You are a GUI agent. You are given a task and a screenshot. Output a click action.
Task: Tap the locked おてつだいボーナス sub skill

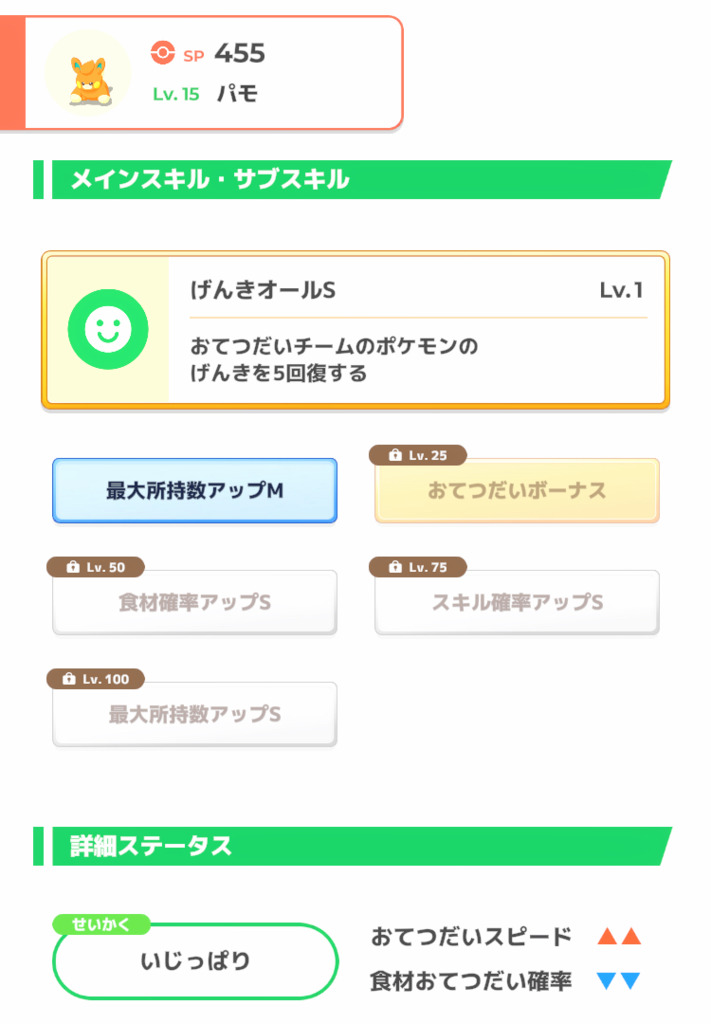pos(517,490)
